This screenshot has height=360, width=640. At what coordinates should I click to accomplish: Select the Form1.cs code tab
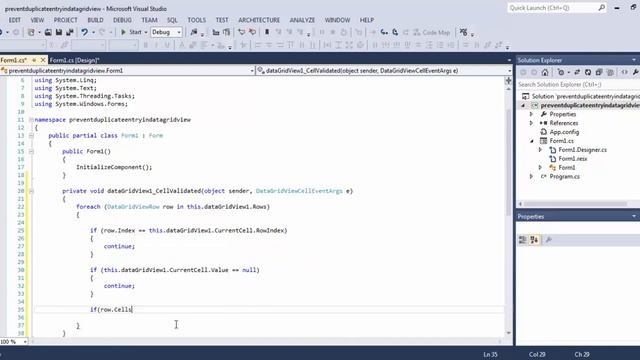click(13, 60)
